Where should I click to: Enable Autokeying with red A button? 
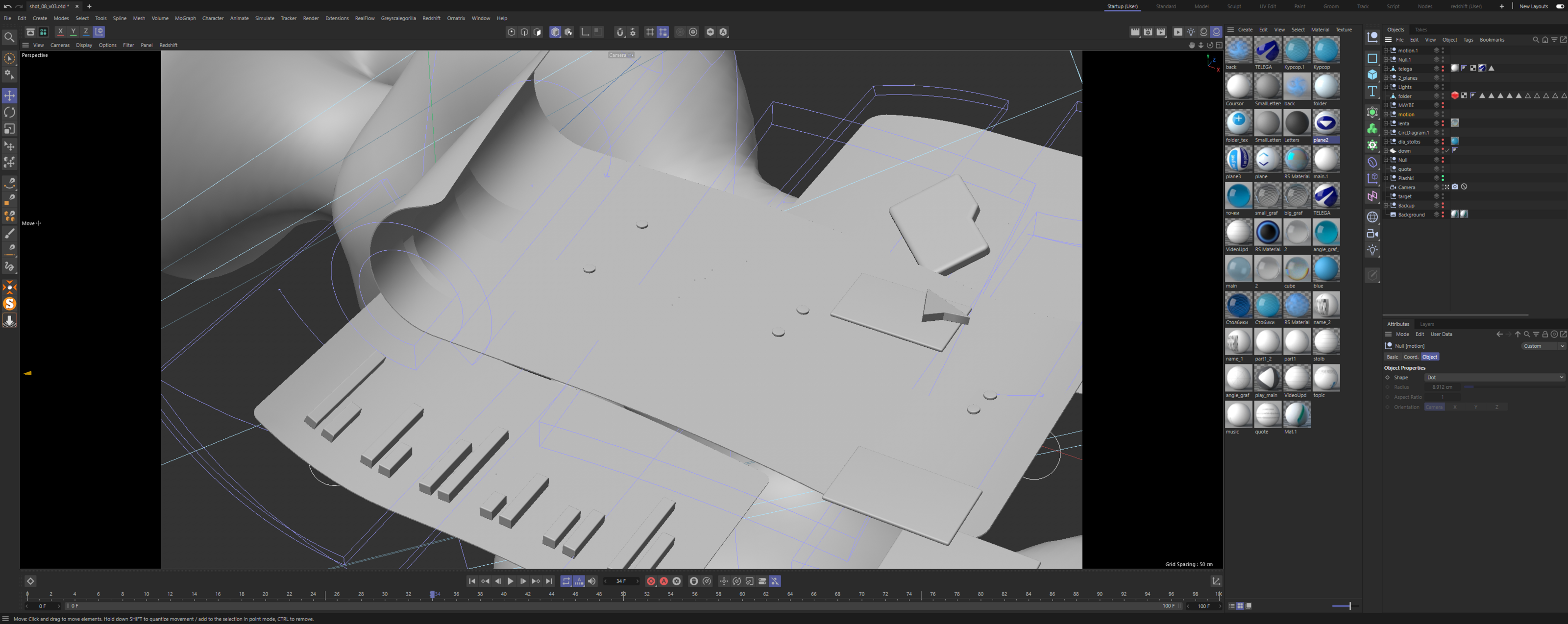[663, 581]
